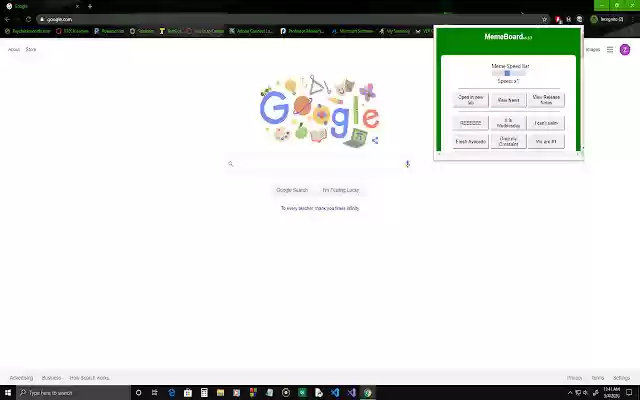Switch to Chrome on the taskbar
Image resolution: width=640 pixels, height=400 pixels.
click(367, 393)
